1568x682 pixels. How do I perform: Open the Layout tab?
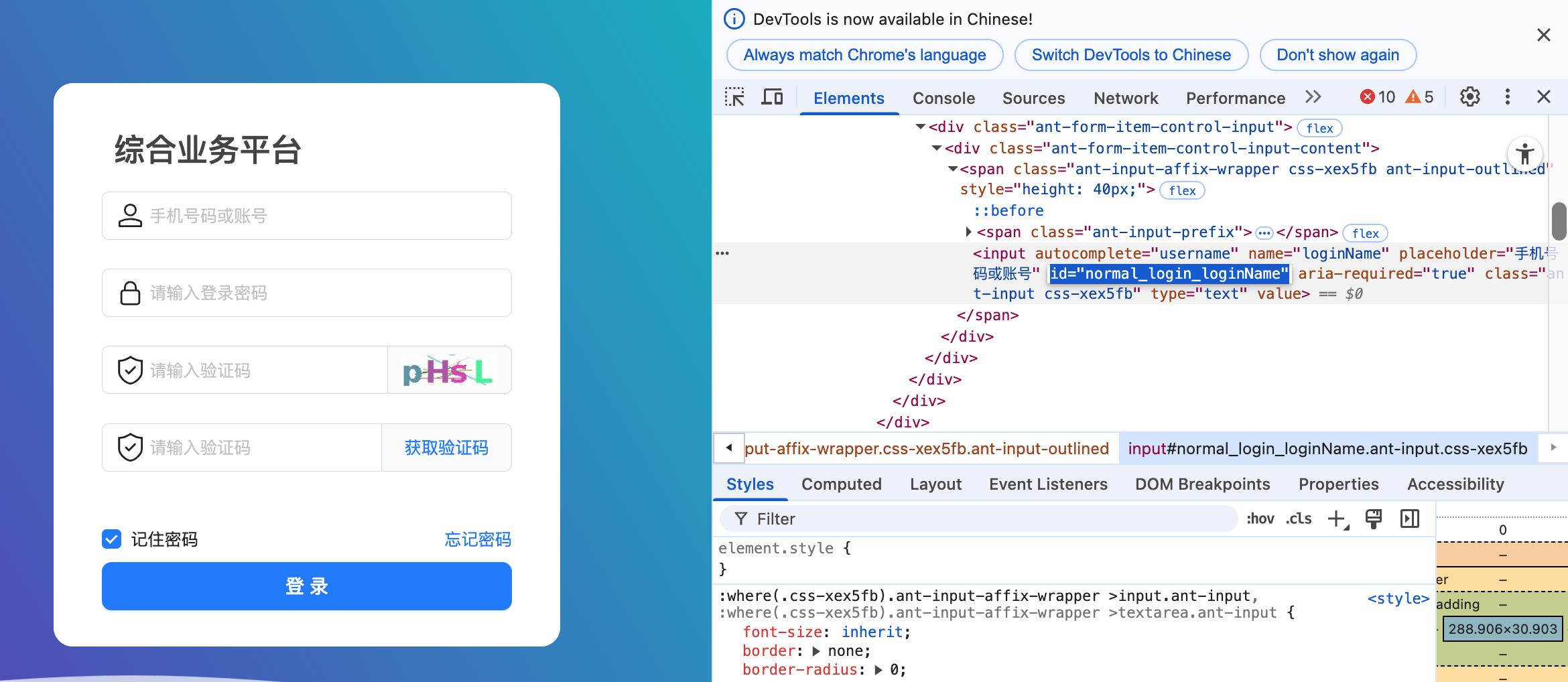(x=935, y=484)
